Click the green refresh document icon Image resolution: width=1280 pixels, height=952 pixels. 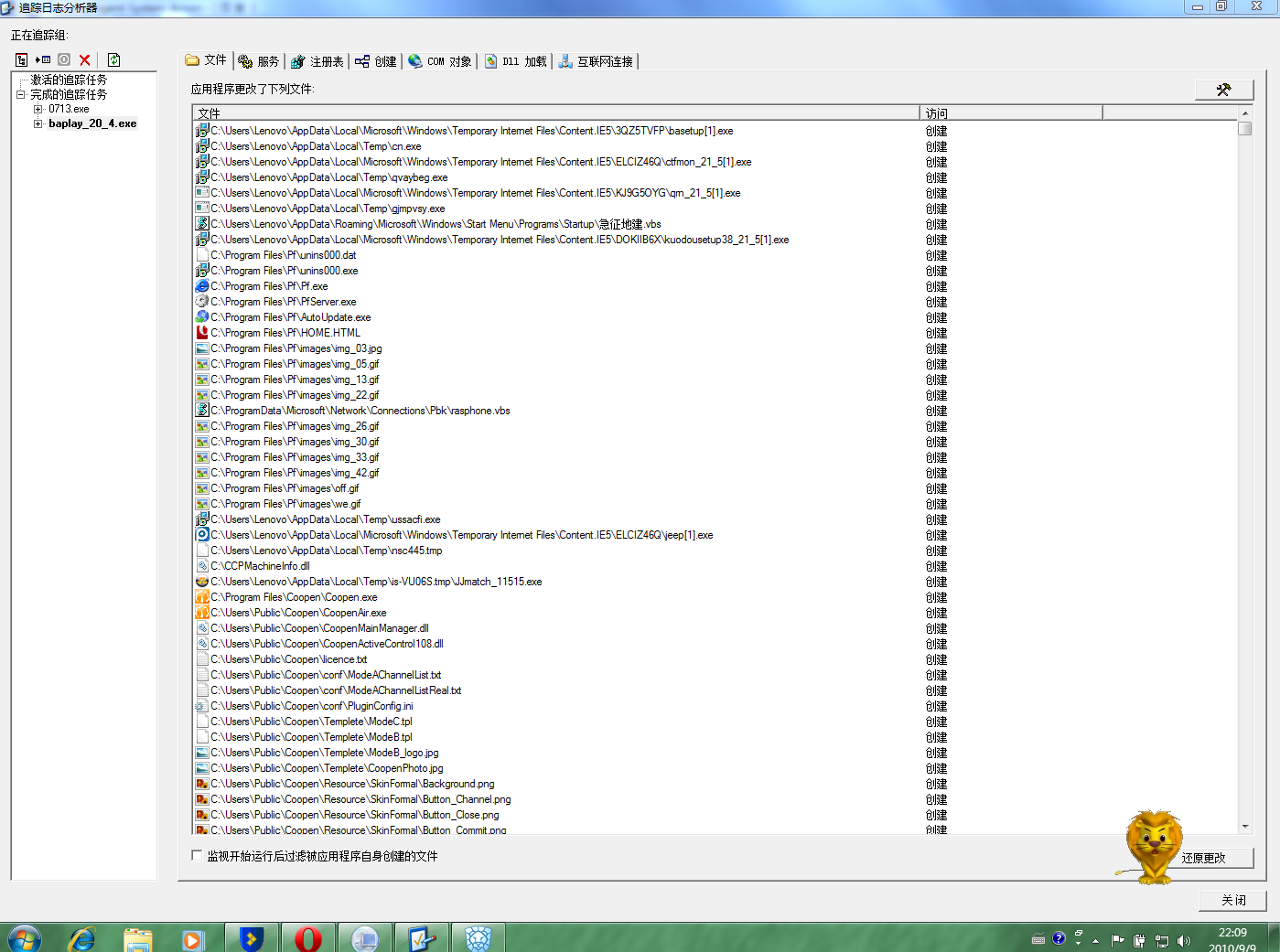(113, 60)
